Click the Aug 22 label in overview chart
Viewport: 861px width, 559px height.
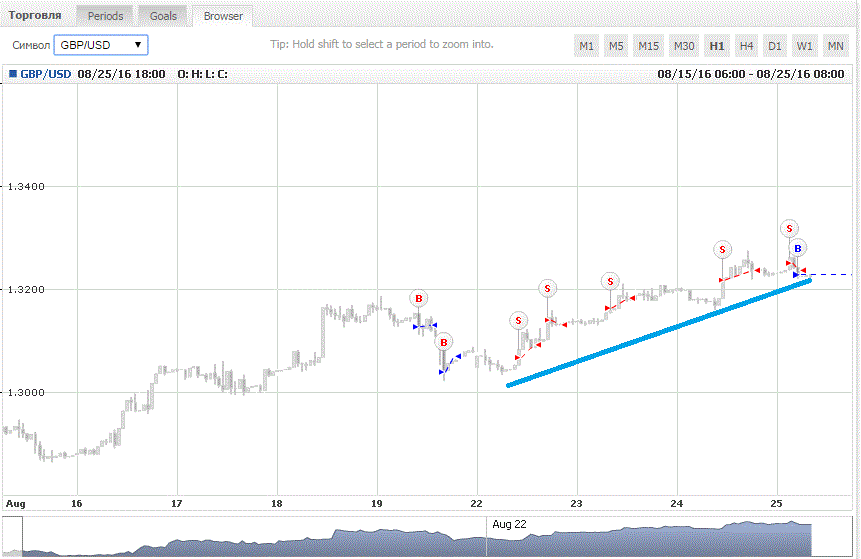point(509,524)
